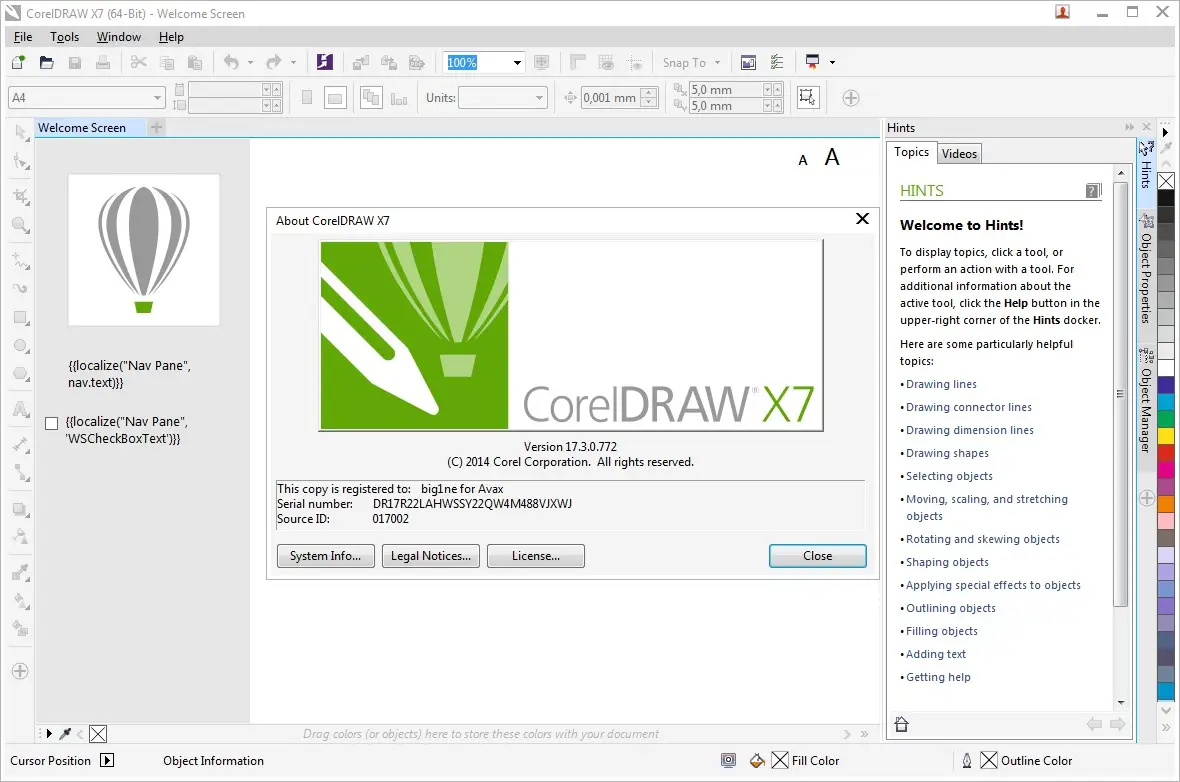Open the Options icon in toolbar
This screenshot has height=782, width=1180.
click(x=777, y=62)
